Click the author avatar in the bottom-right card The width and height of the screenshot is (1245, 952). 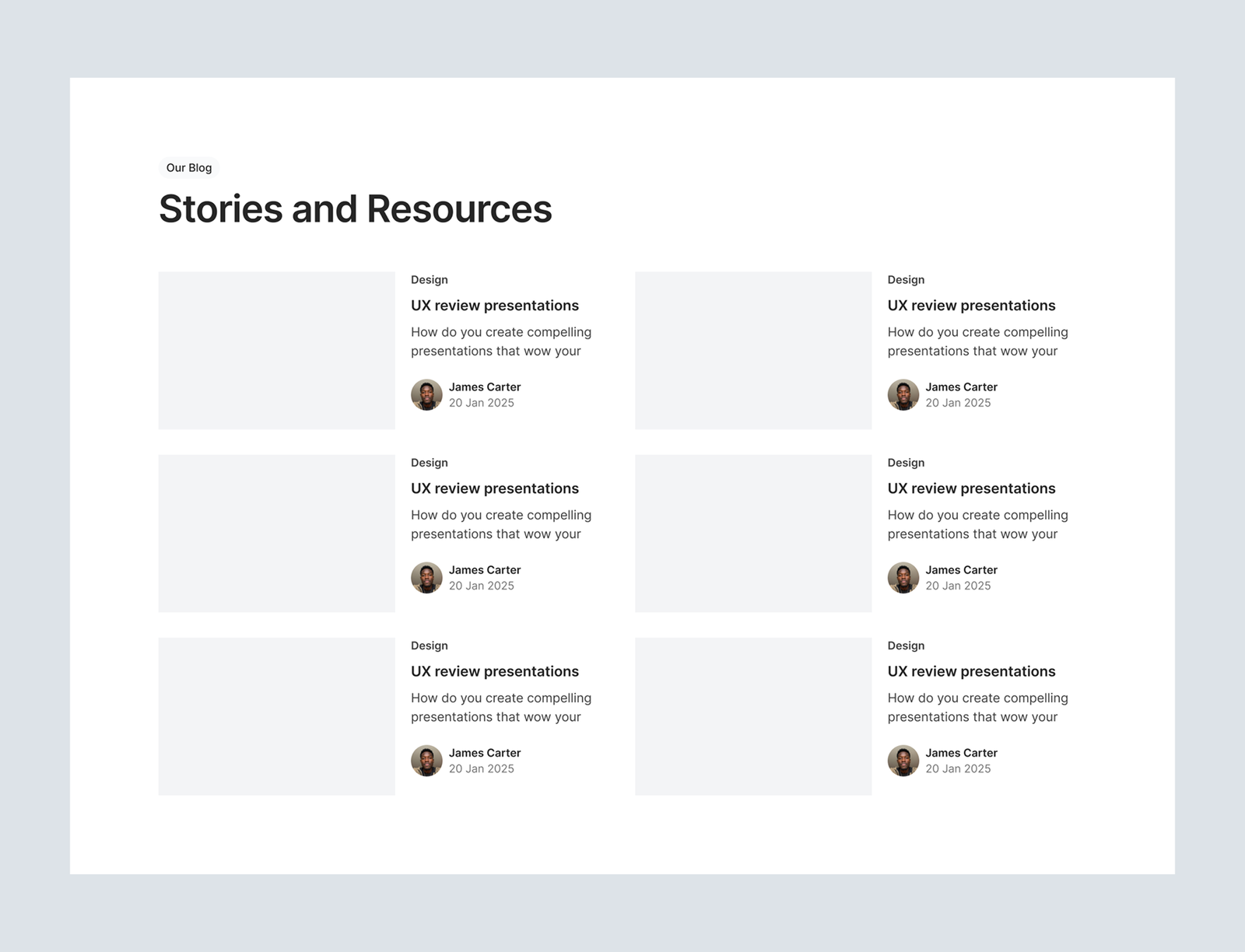[x=903, y=761]
